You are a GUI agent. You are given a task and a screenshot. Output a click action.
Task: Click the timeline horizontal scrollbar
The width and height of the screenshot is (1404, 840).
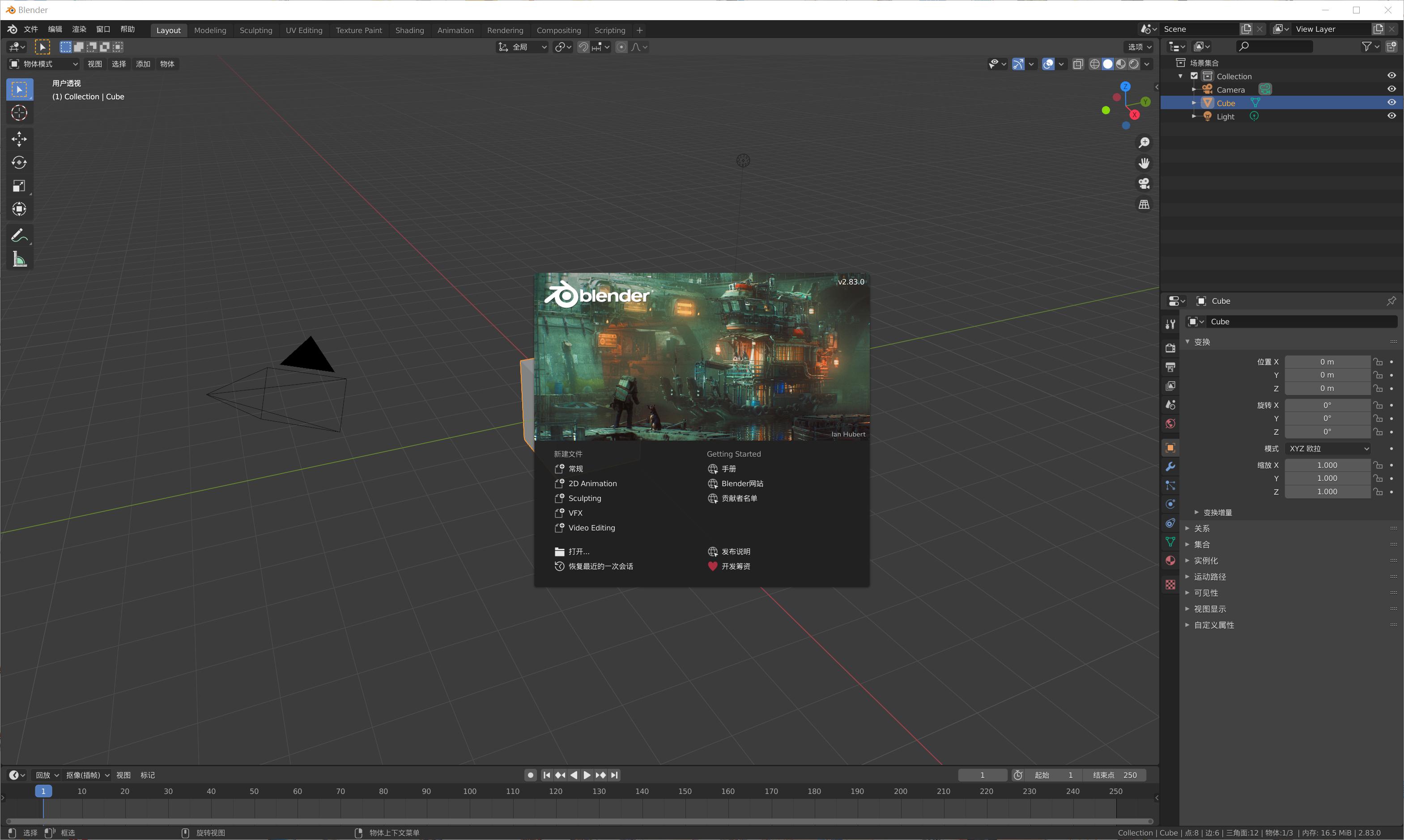pyautogui.click(x=579, y=821)
